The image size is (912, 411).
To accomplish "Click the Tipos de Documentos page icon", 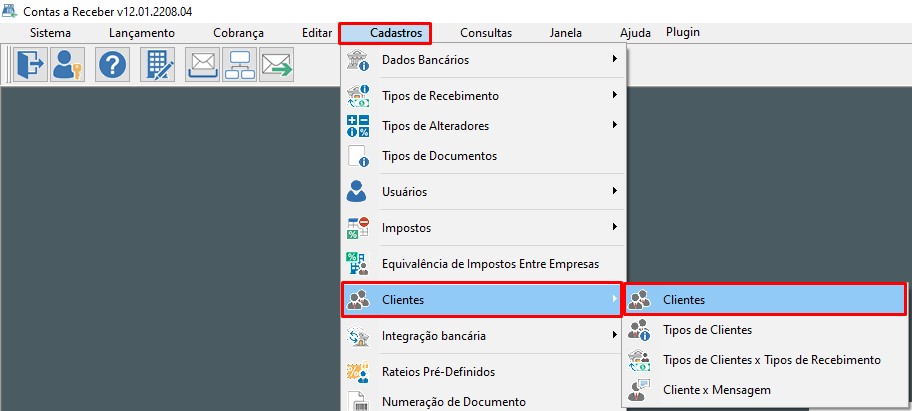I will [358, 156].
